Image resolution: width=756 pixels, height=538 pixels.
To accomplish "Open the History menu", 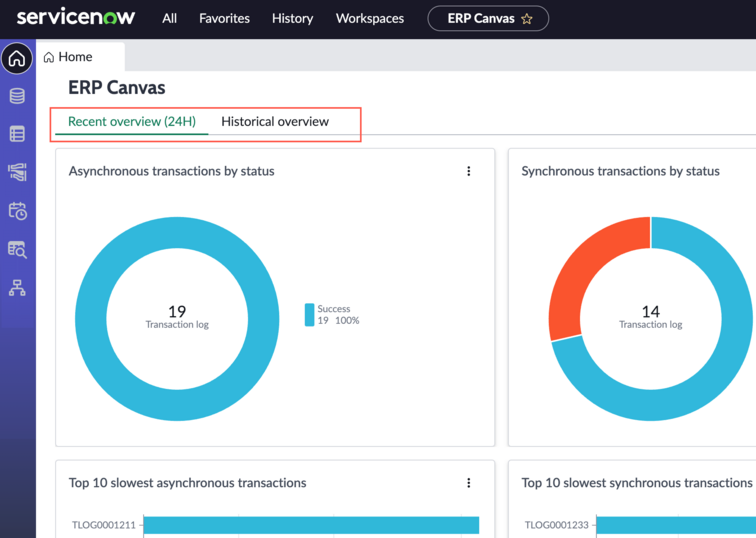I will click(x=292, y=18).
